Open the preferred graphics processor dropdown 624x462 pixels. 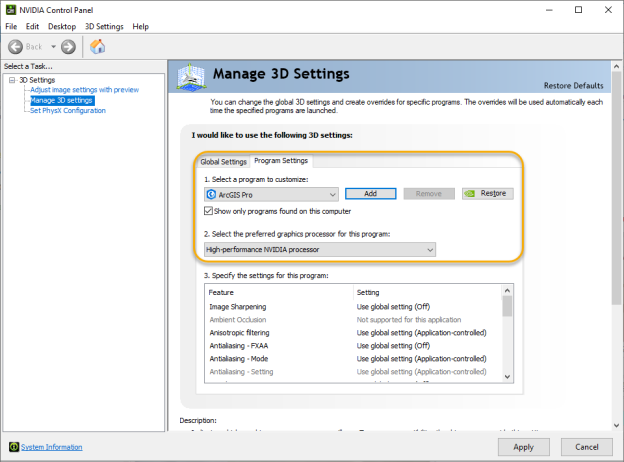[429, 249]
